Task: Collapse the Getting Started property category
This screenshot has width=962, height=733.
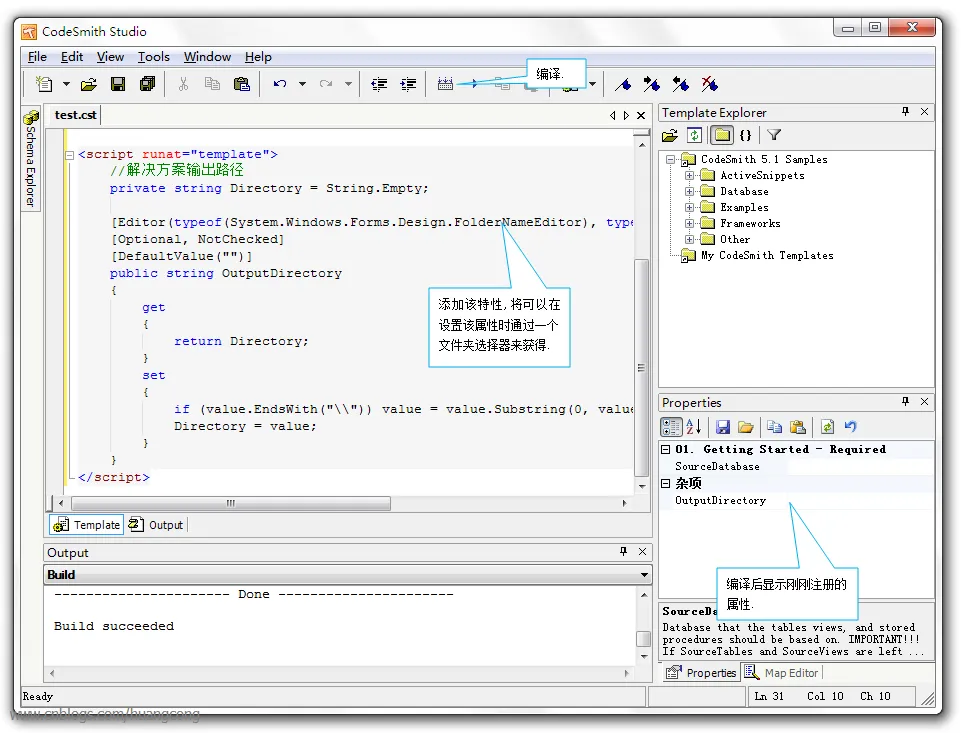Action: pyautogui.click(x=667, y=450)
